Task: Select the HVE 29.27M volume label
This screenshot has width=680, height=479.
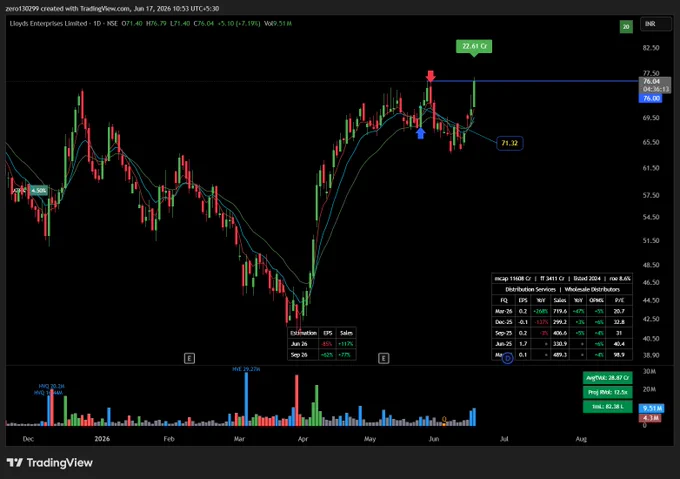Action: (246, 369)
